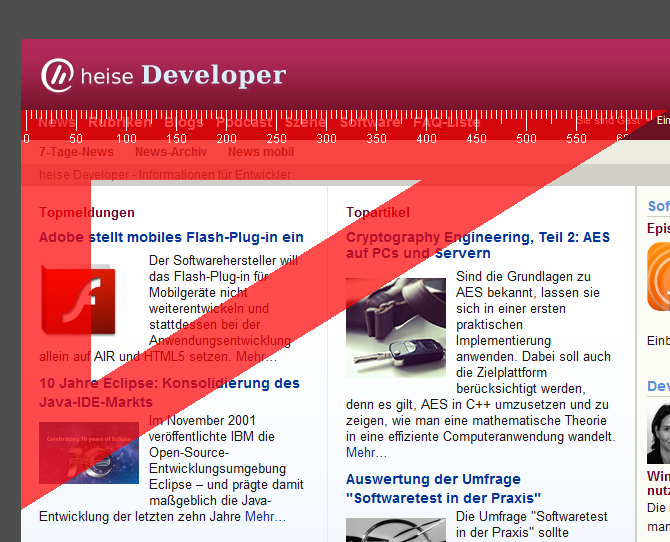Open the 7-Tage-News submenu link

pos(76,152)
